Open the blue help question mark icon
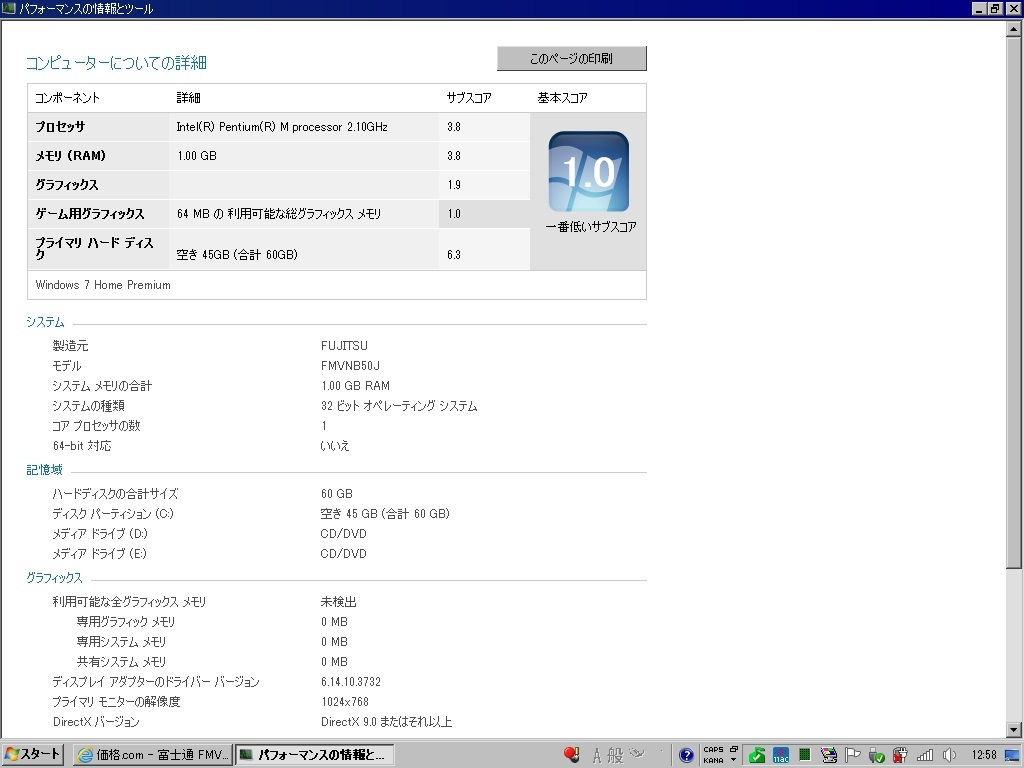 click(x=686, y=756)
